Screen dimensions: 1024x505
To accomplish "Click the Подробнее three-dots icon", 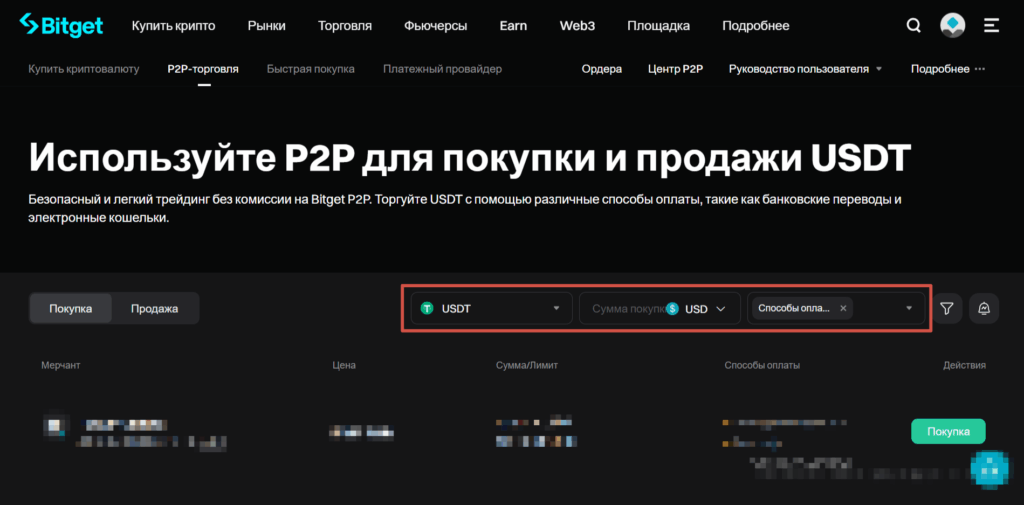I will coord(980,69).
